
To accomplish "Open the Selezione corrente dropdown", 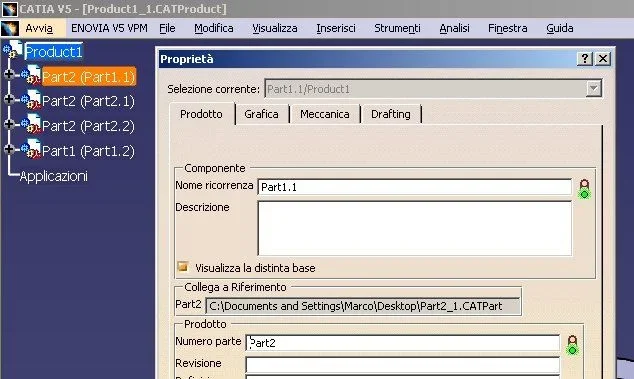I will click(x=594, y=89).
